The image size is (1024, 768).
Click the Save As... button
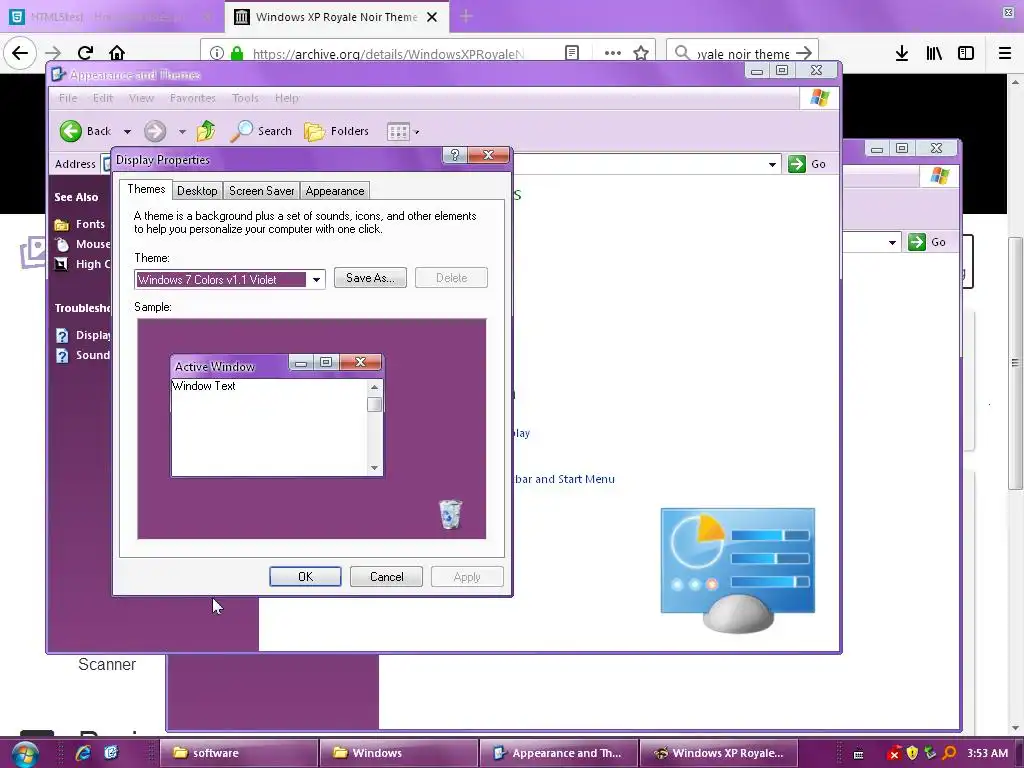coord(370,278)
